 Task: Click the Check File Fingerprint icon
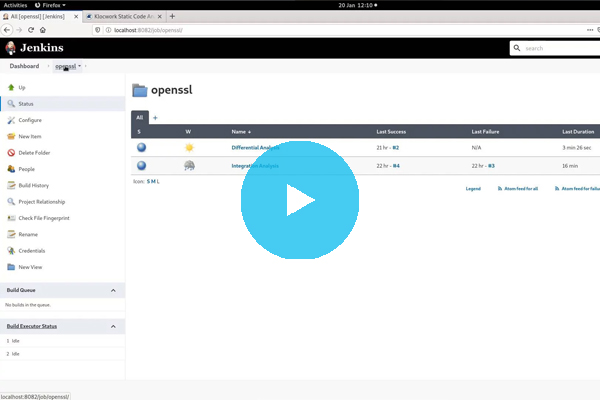point(11,218)
